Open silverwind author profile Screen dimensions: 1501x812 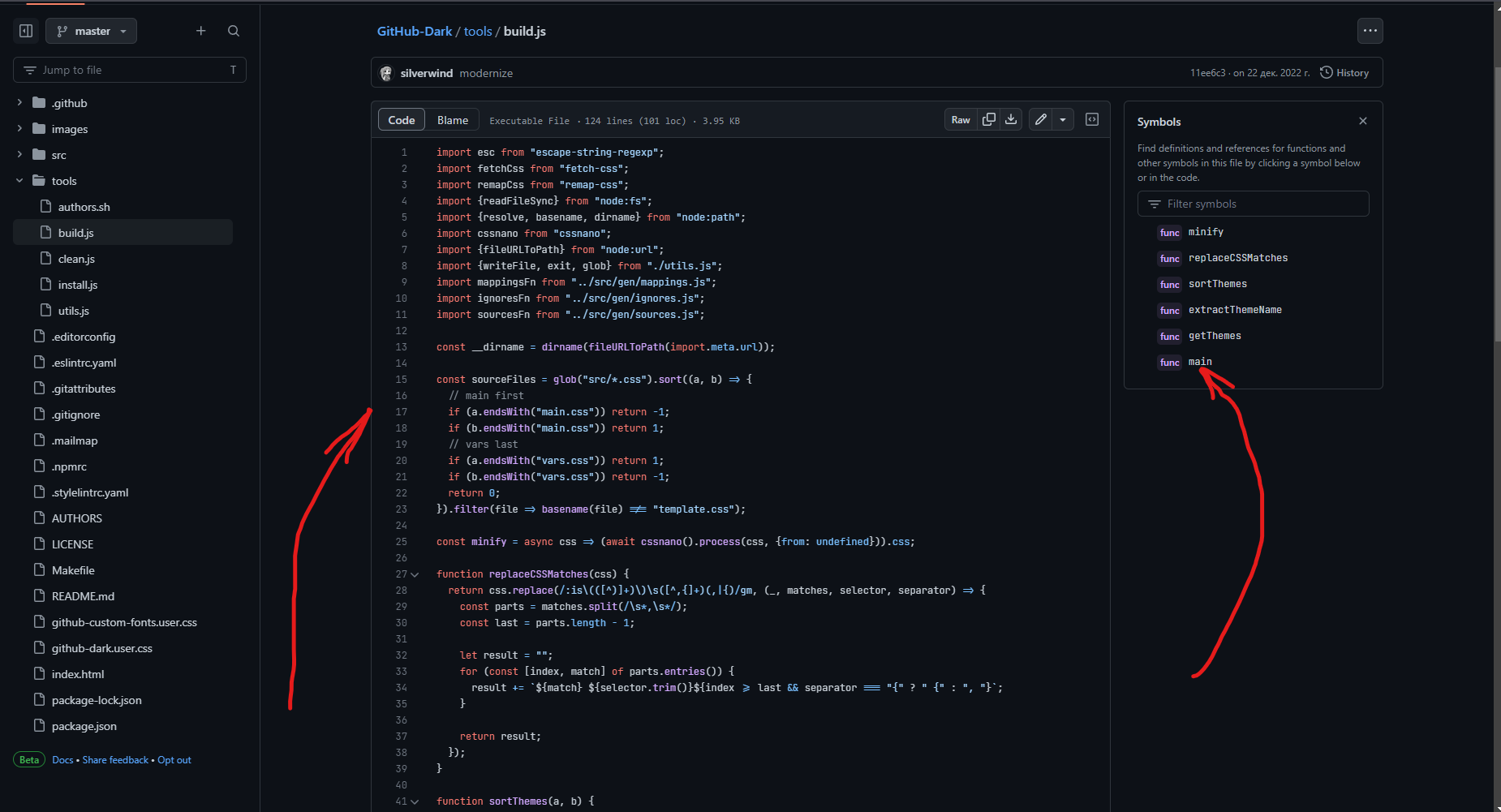pos(427,73)
